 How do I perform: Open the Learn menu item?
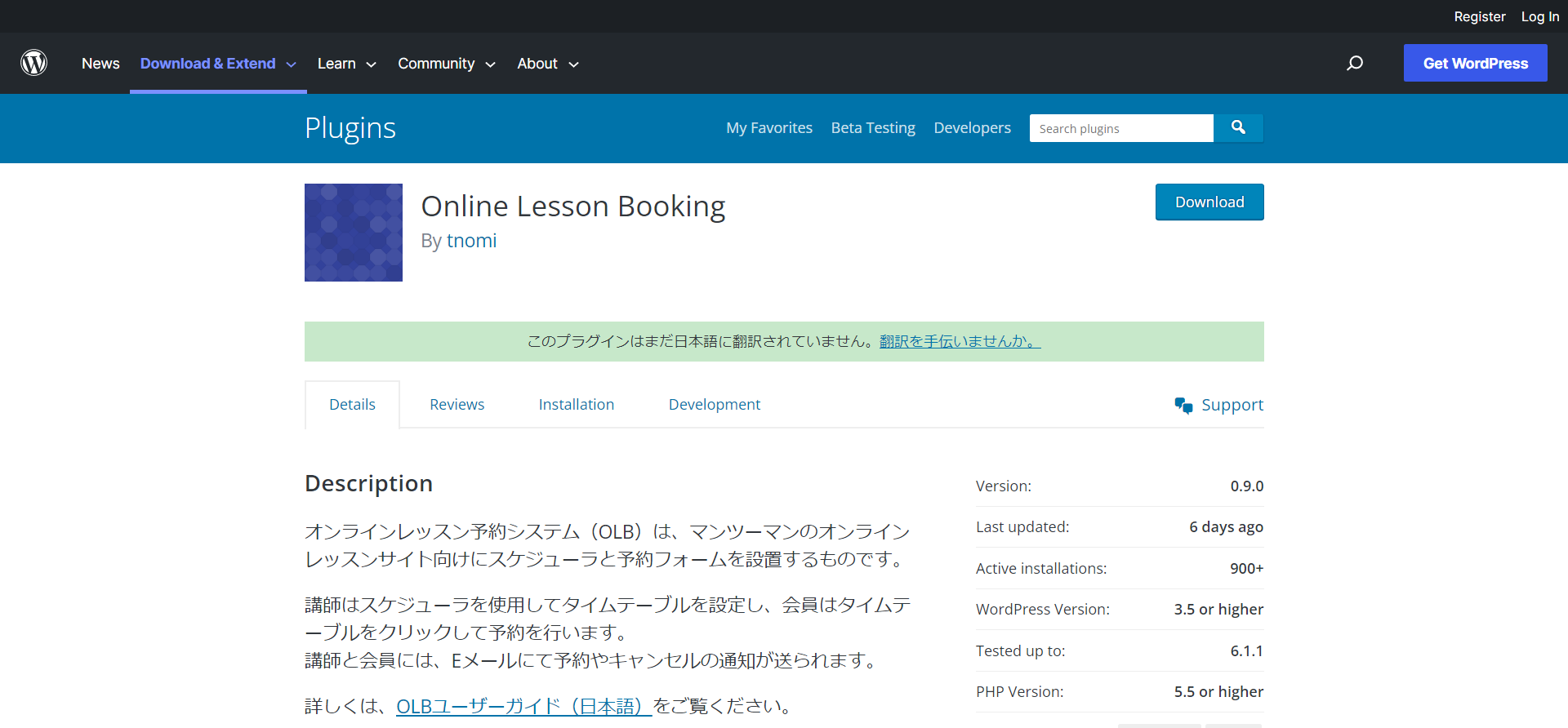click(336, 63)
